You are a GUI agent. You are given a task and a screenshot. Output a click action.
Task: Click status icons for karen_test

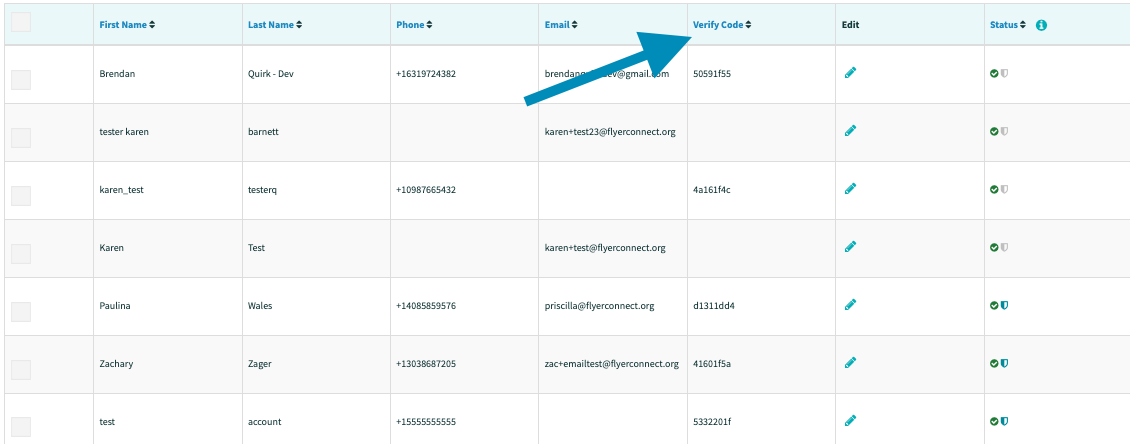coord(999,189)
